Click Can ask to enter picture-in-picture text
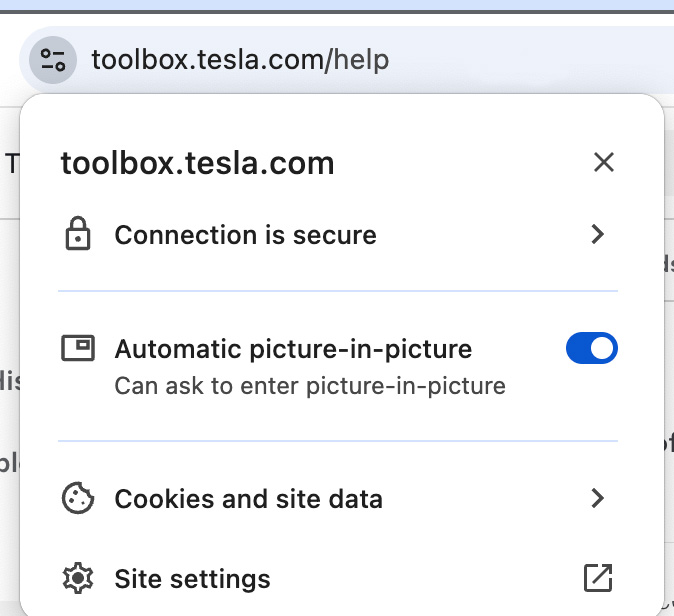Image resolution: width=674 pixels, height=616 pixels. [310, 386]
